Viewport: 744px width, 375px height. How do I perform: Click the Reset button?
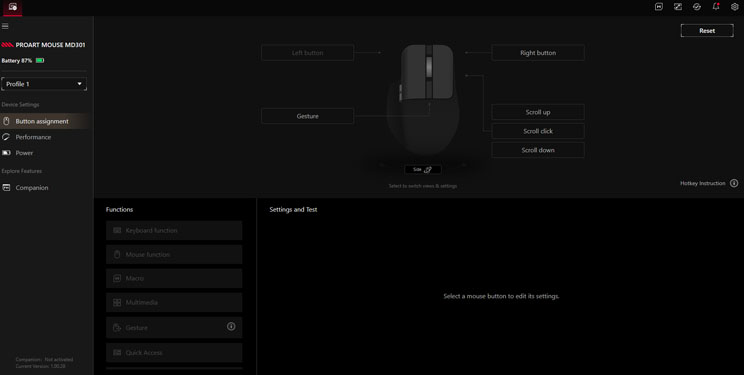click(x=707, y=30)
